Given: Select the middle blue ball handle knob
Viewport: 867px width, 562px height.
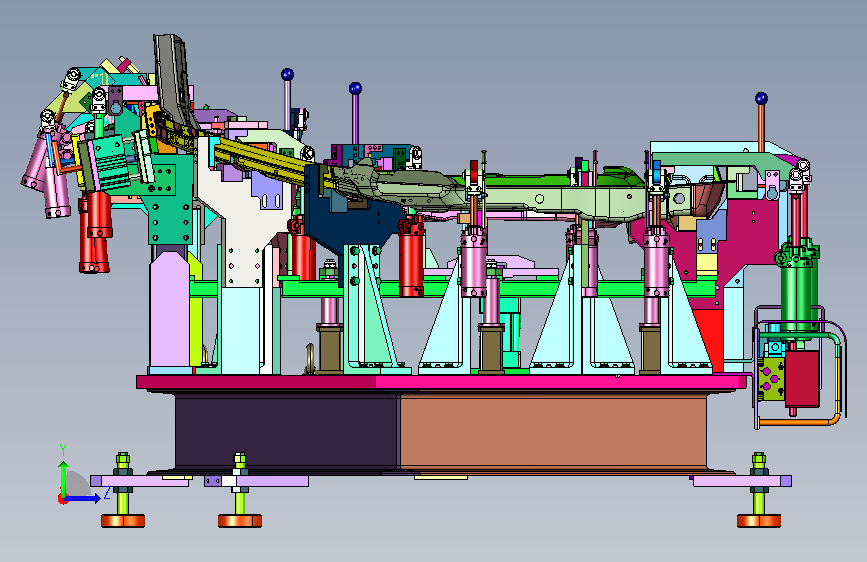Looking at the screenshot, I should pos(355,88).
